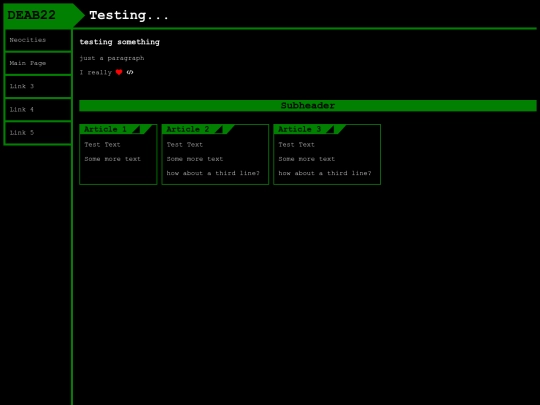The width and height of the screenshot is (540, 405).
Task: Click 'Test Text' in Article 1
Action: click(x=102, y=145)
